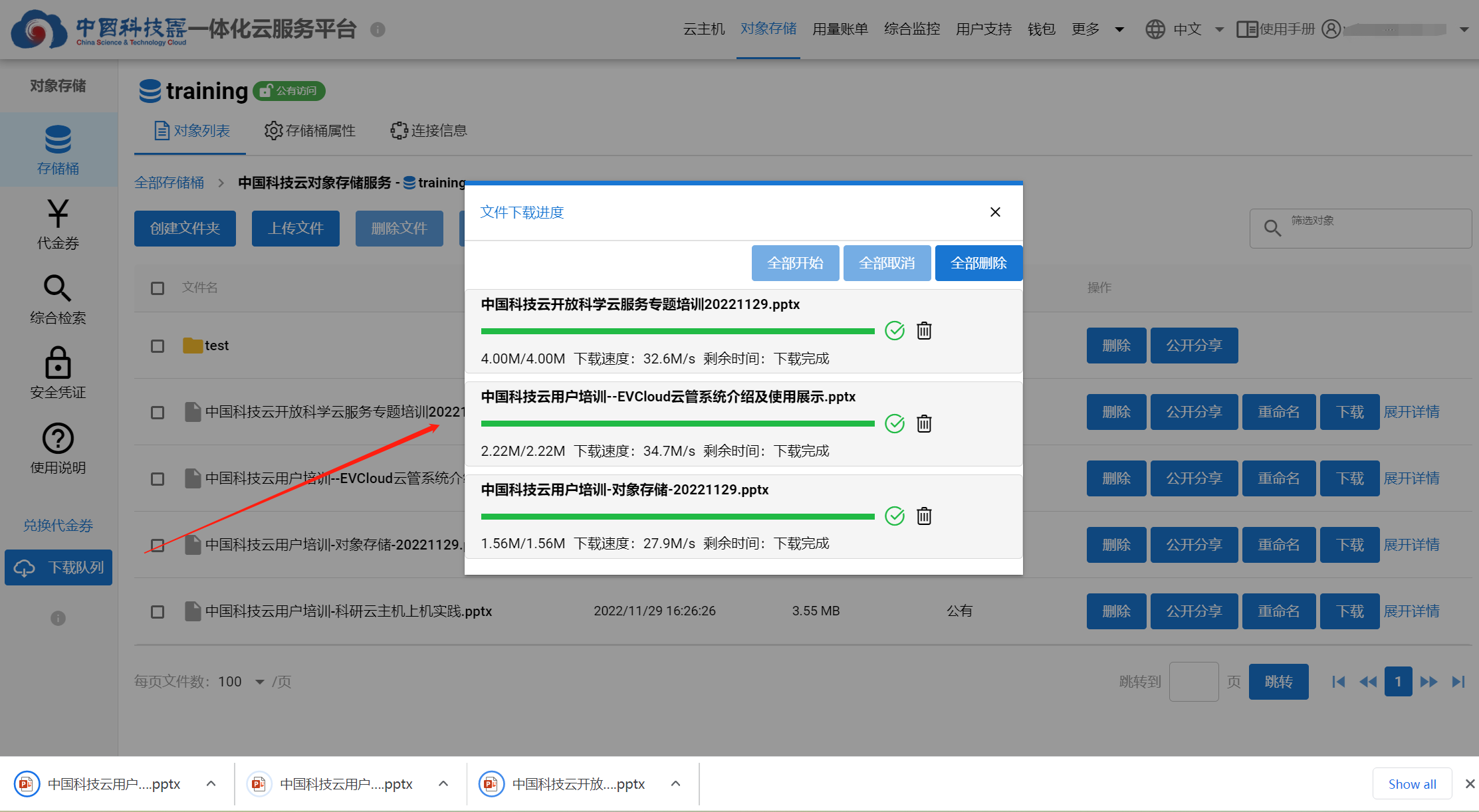Click the 公有访问 unlock badge
1479x812 pixels.
click(289, 91)
